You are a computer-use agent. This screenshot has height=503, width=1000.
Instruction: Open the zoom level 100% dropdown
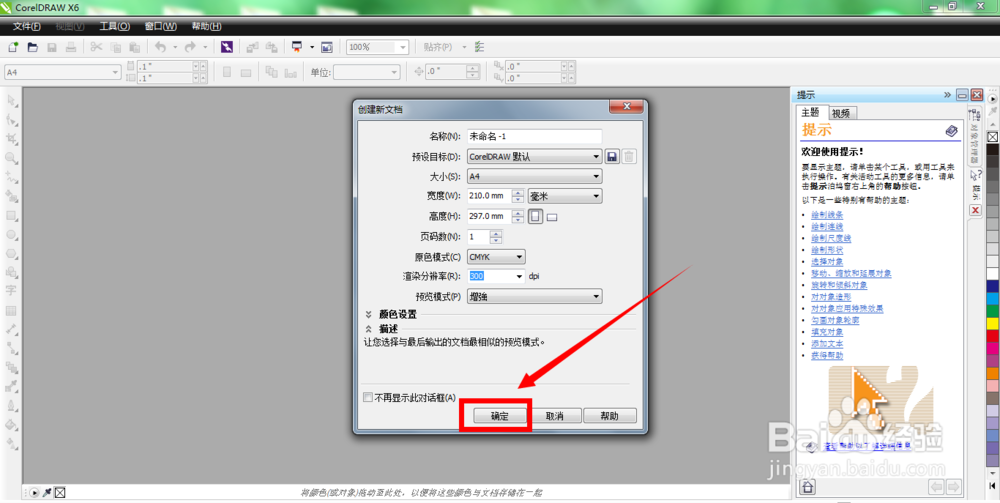point(403,47)
